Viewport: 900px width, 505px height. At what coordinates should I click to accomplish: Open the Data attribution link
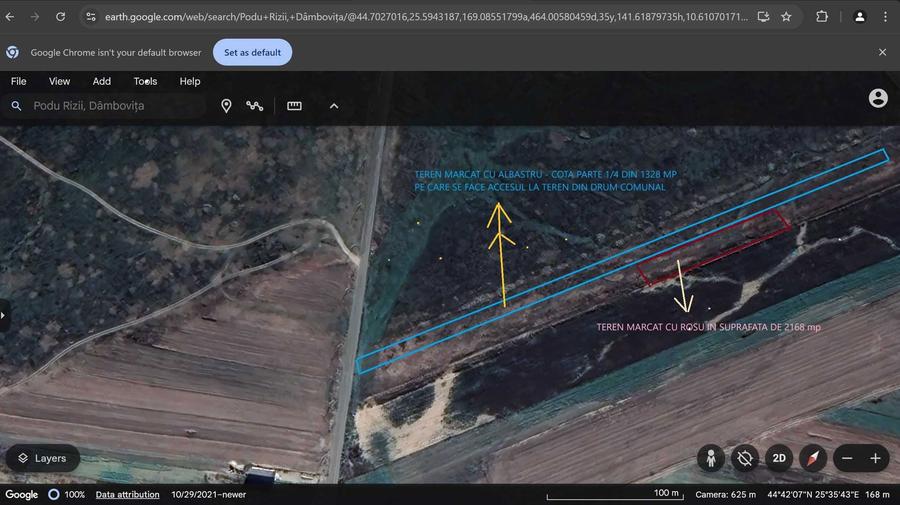(x=127, y=495)
